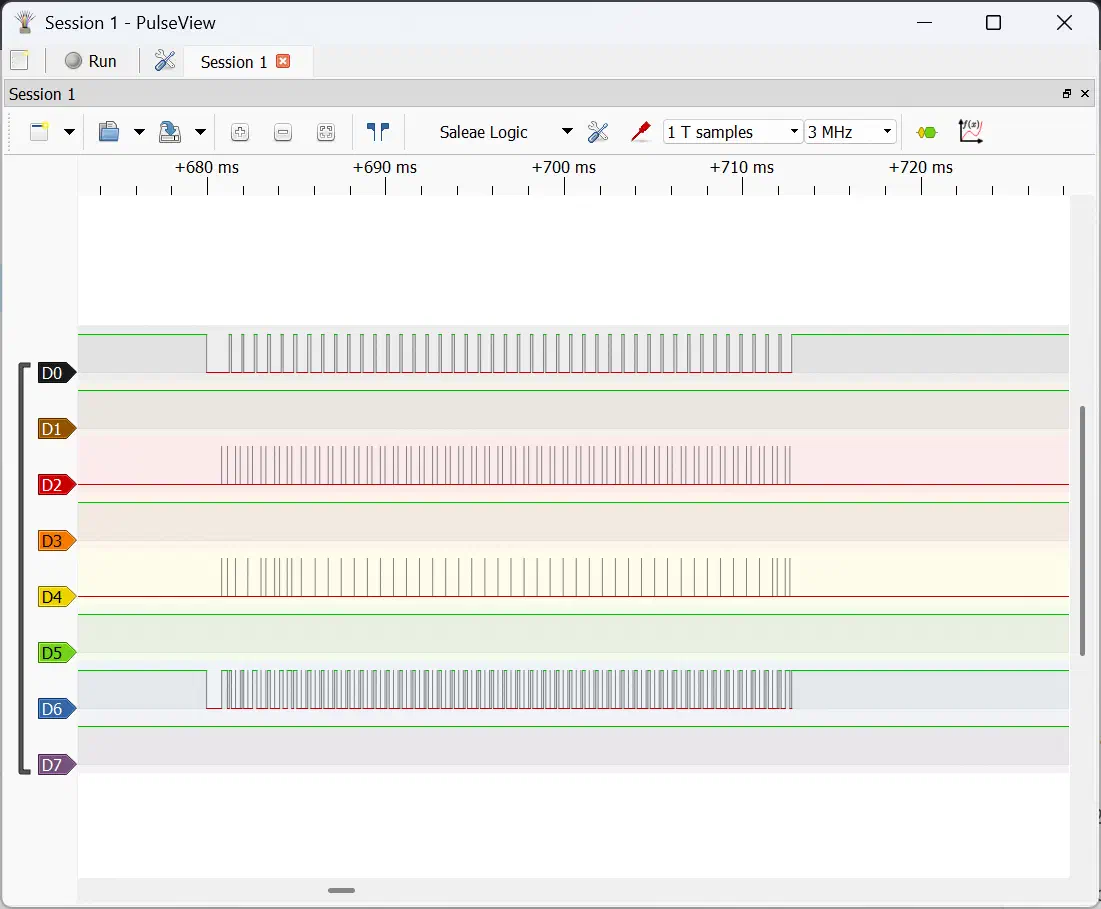This screenshot has height=909, width=1101.
Task: Click the save capture icon
Action: click(x=170, y=131)
